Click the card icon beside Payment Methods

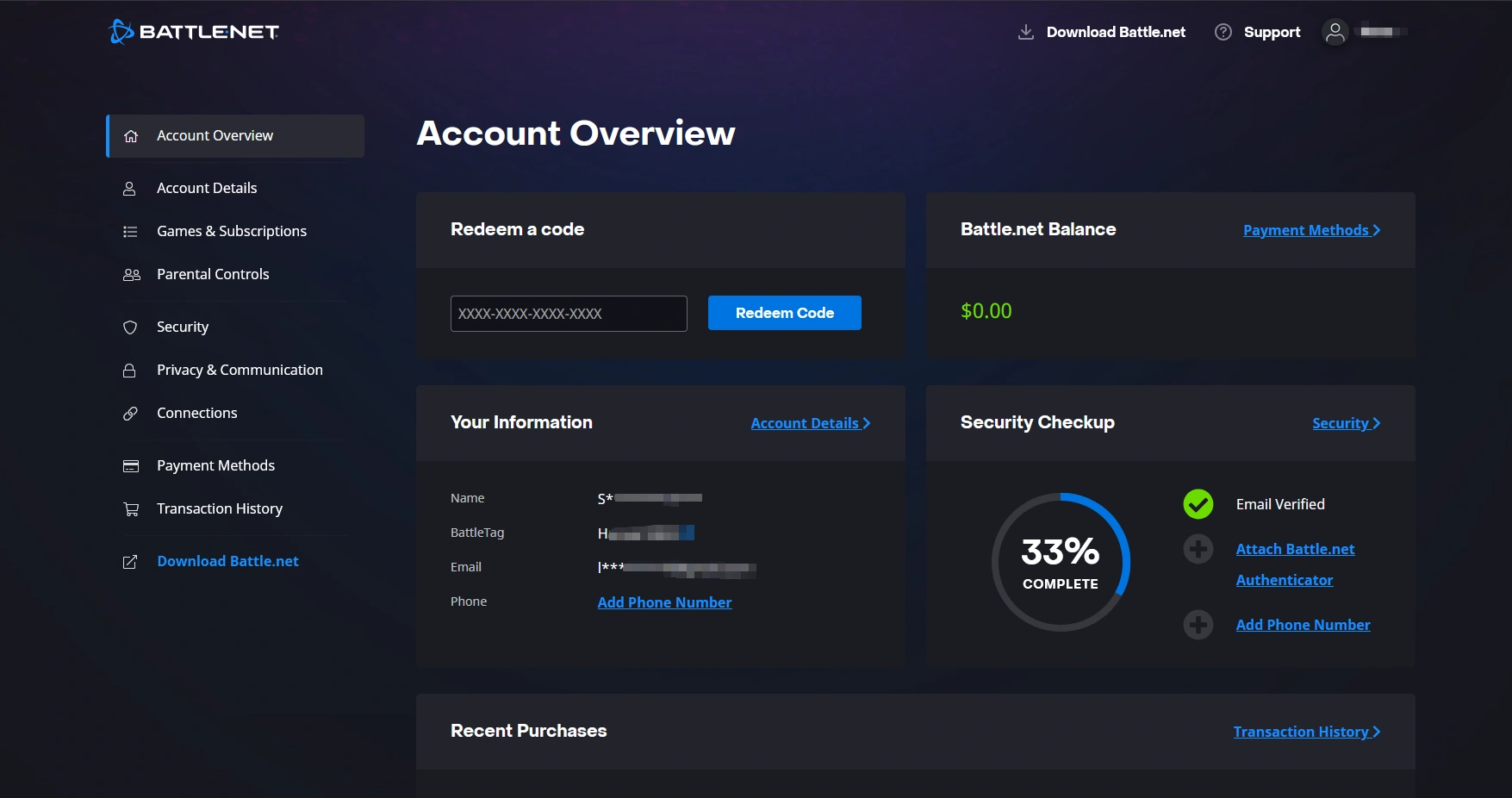click(x=131, y=465)
